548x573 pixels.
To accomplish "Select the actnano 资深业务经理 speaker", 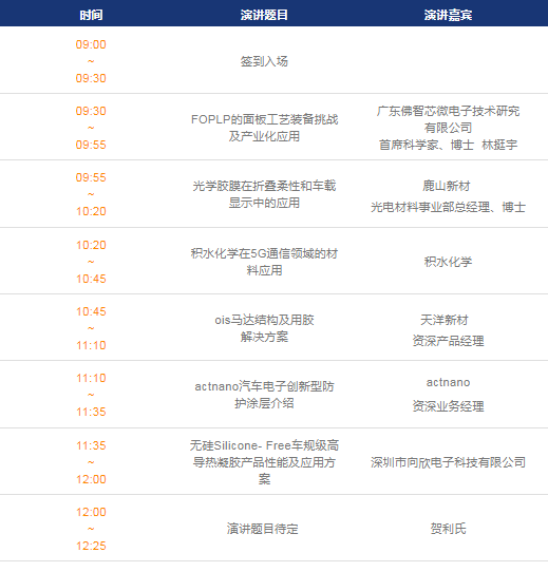I will coord(448,395).
